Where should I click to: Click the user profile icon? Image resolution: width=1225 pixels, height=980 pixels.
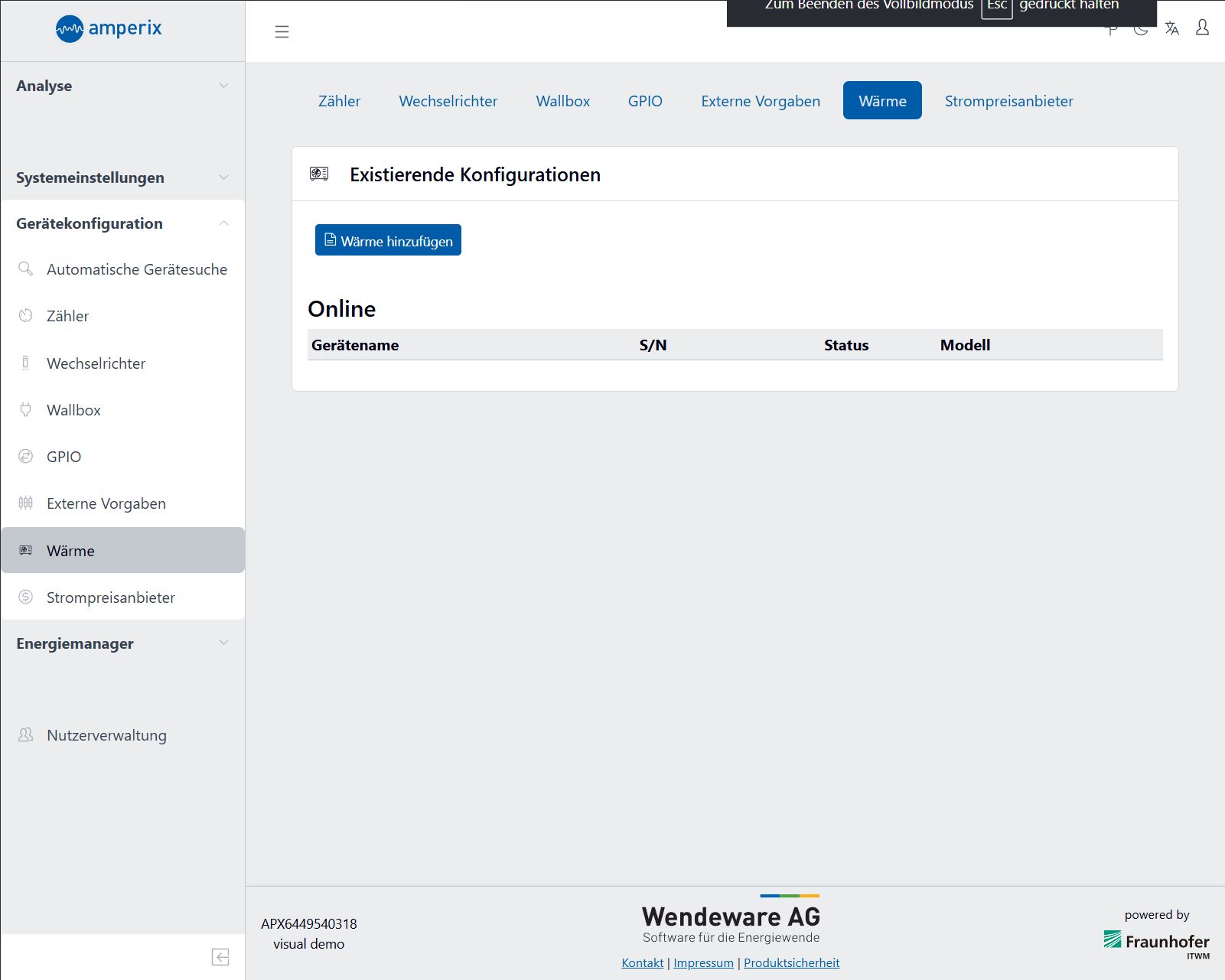click(1202, 28)
